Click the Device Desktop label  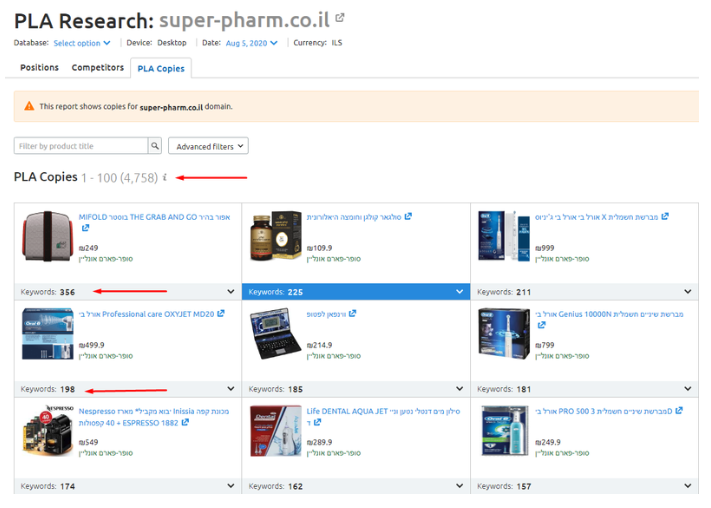156,43
